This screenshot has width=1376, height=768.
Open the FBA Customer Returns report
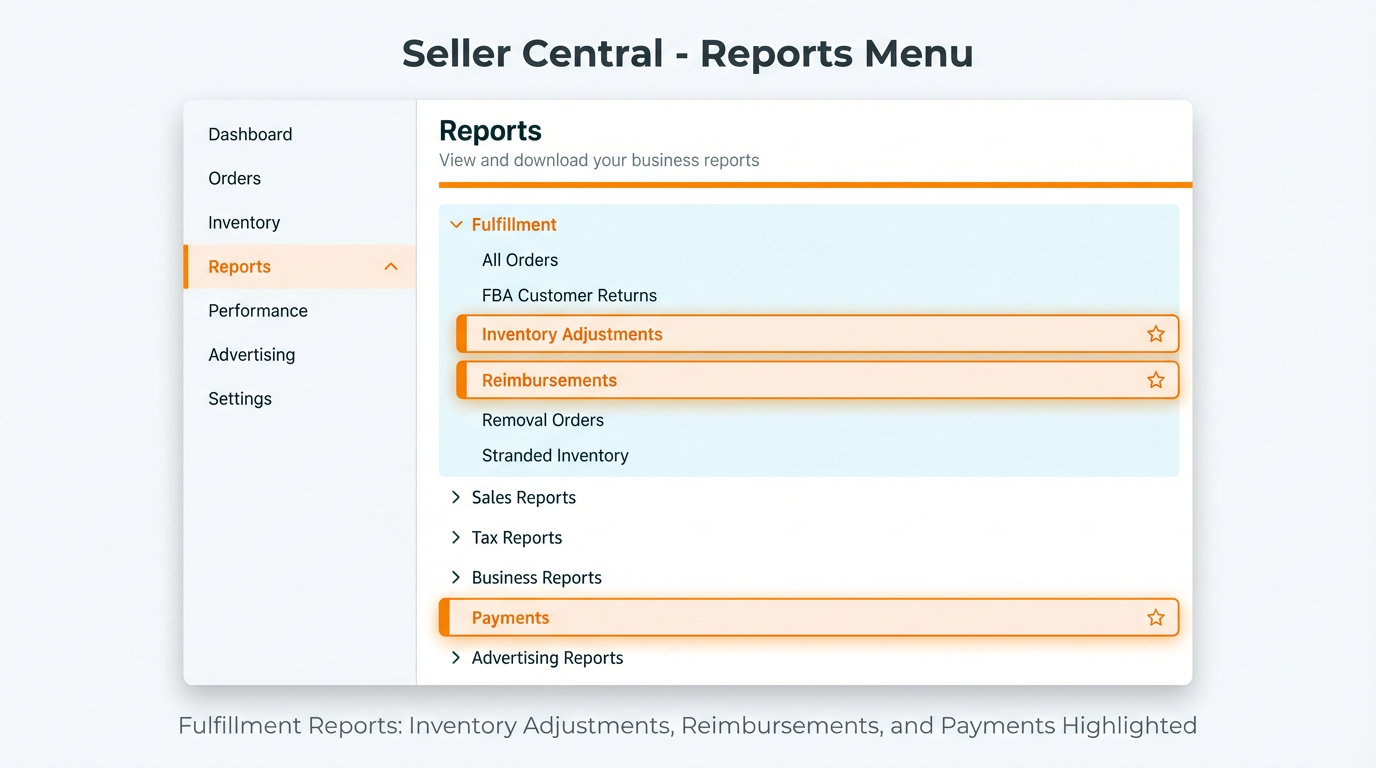pyautogui.click(x=569, y=295)
